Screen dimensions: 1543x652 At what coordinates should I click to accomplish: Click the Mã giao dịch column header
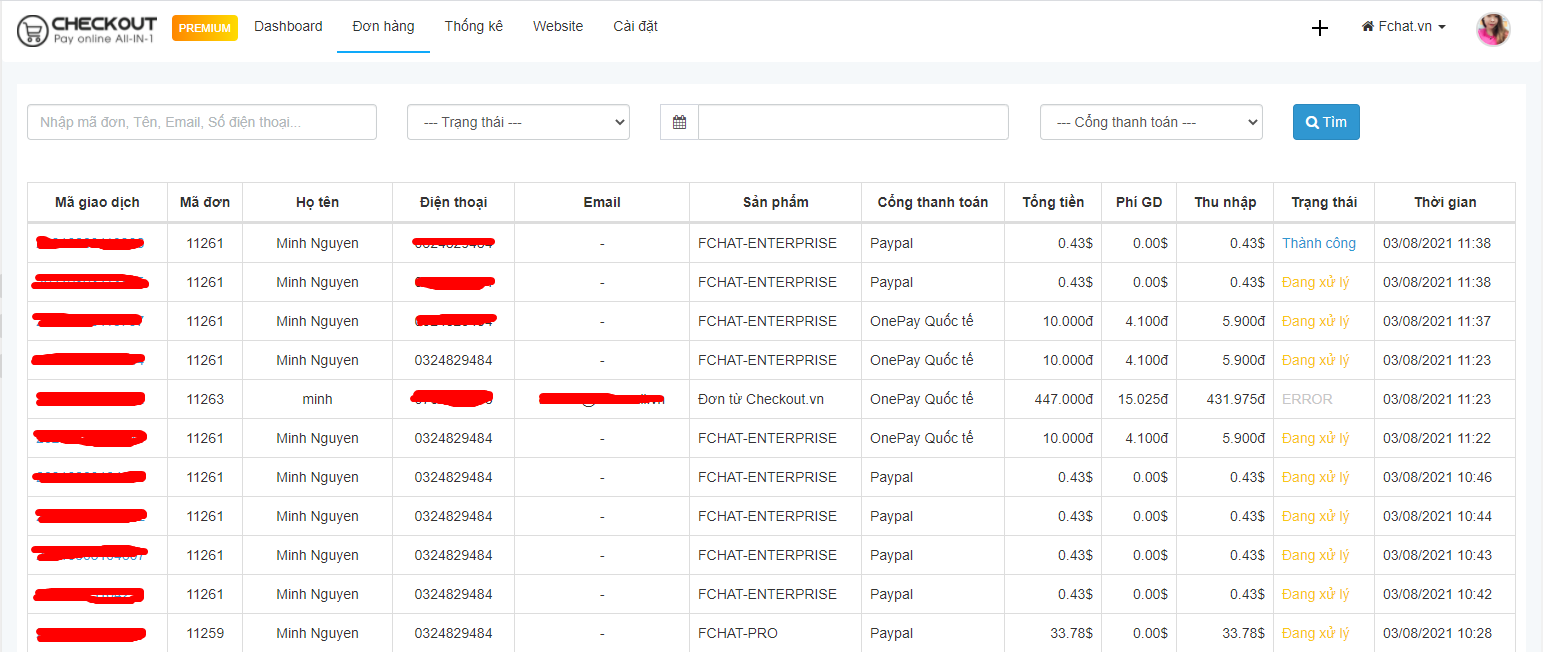(97, 202)
